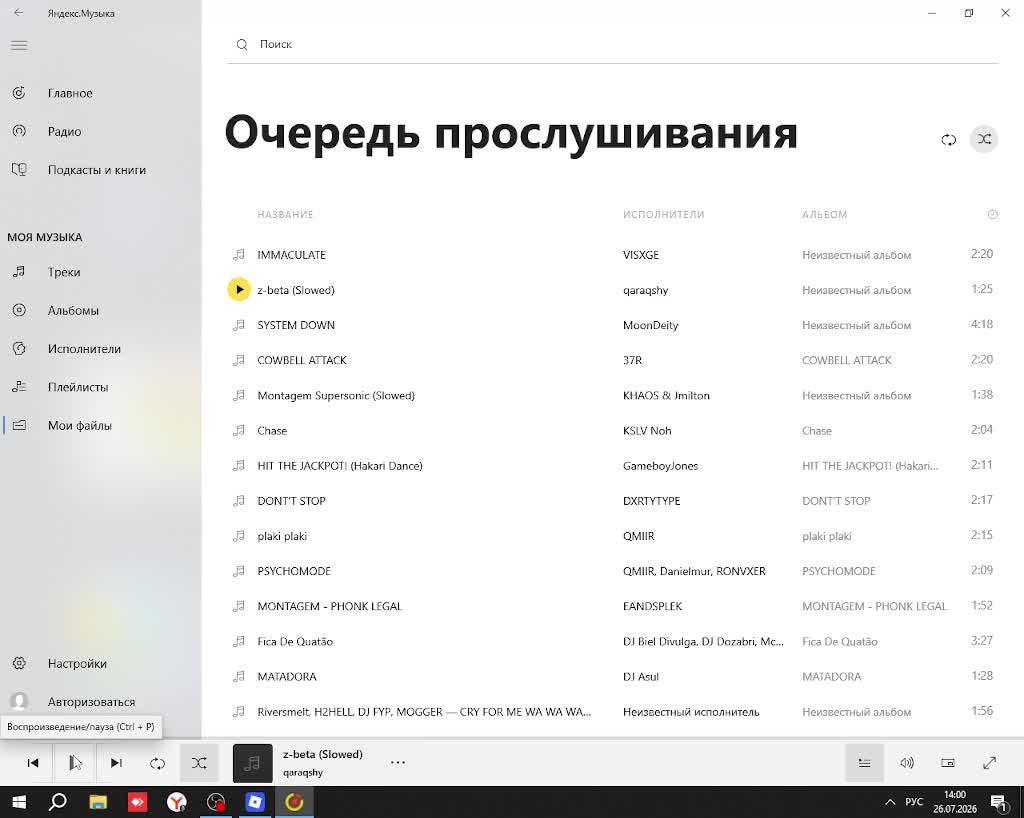Click the Поиск search field

pos(613,44)
